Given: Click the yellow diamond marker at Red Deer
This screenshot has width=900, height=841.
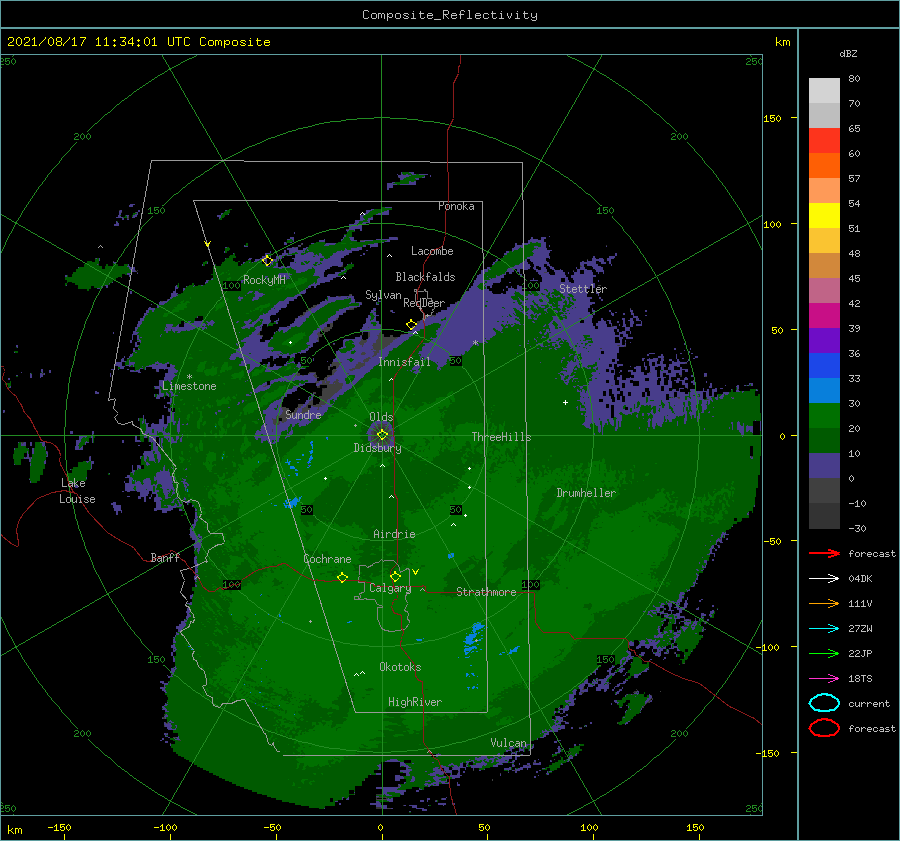Looking at the screenshot, I should point(411,325).
